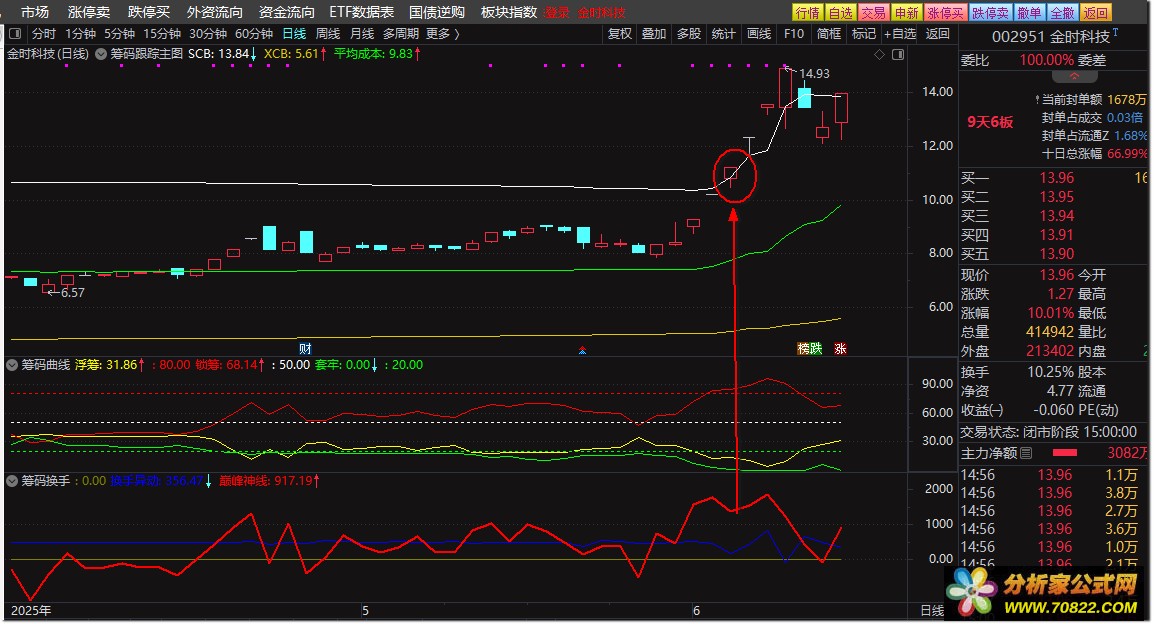Open the 涨停卖 menu
This screenshot has height=624, width=1154.
click(89, 13)
